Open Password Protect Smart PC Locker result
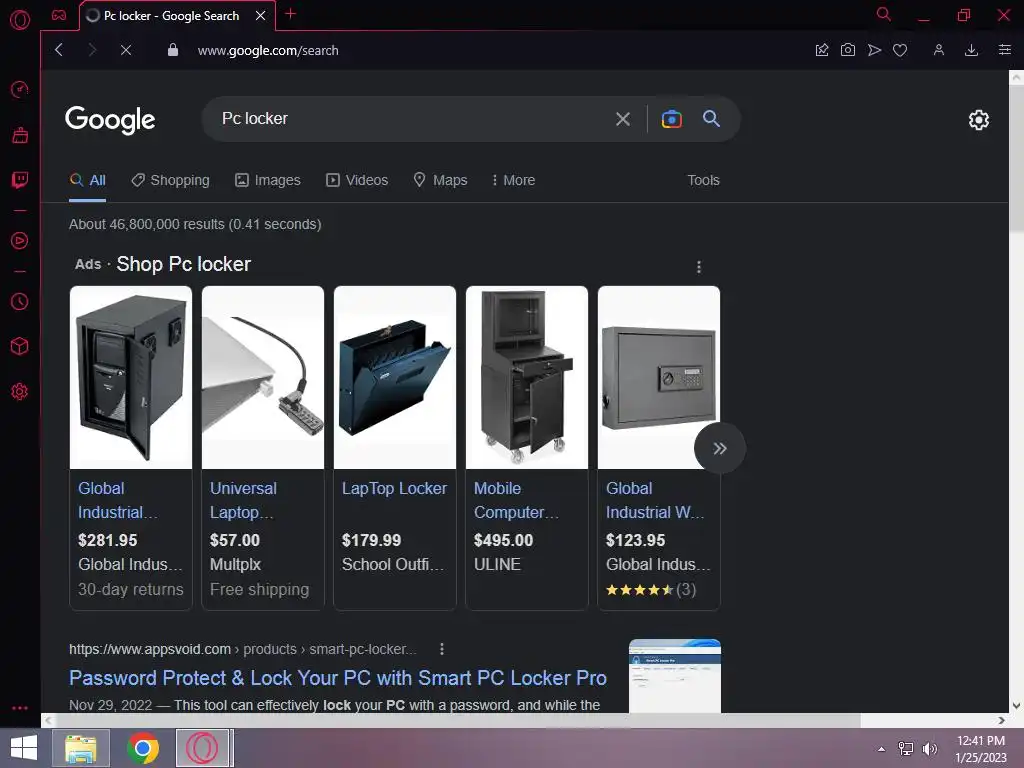1024x768 pixels. coord(338,678)
